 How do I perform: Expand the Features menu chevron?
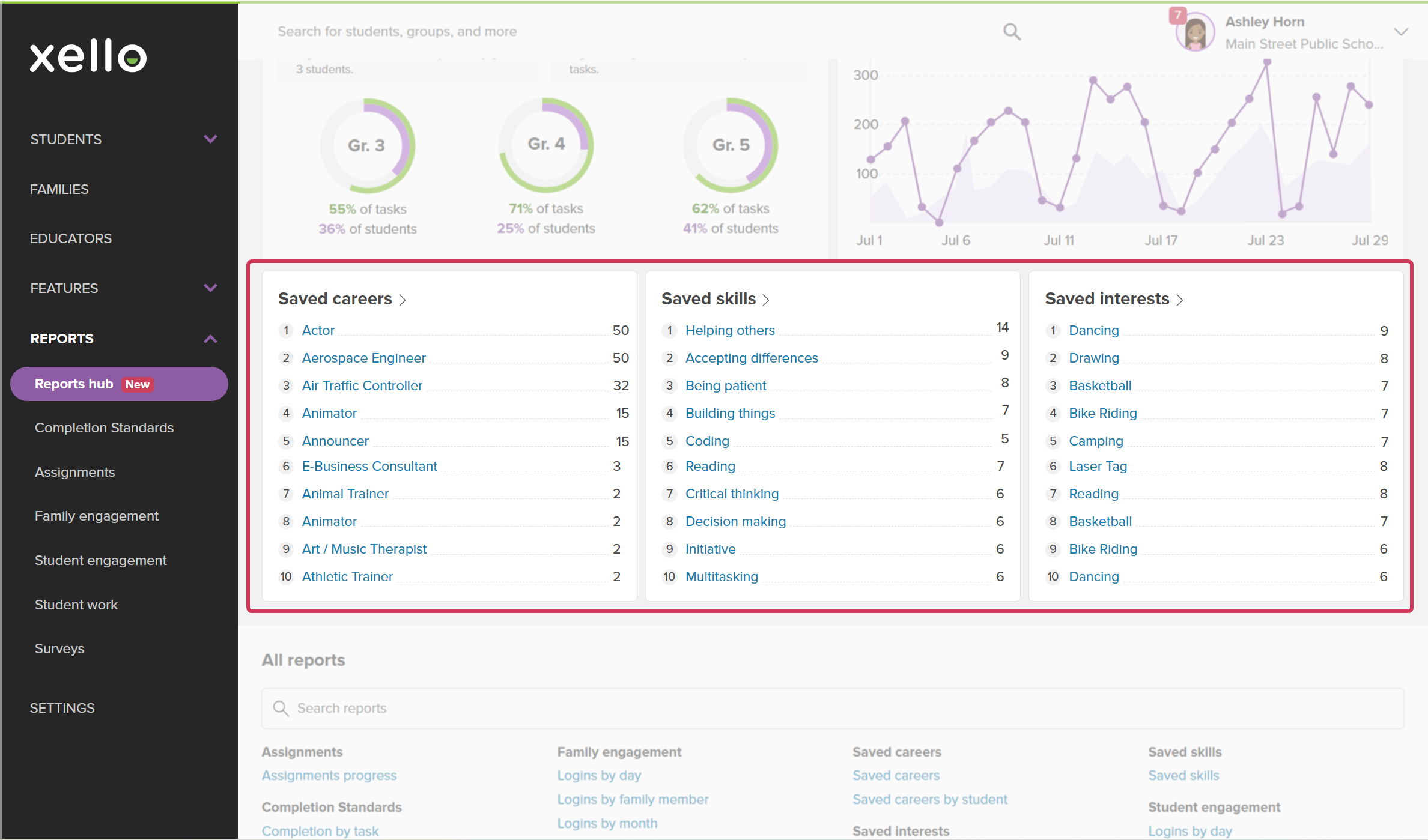click(210, 288)
